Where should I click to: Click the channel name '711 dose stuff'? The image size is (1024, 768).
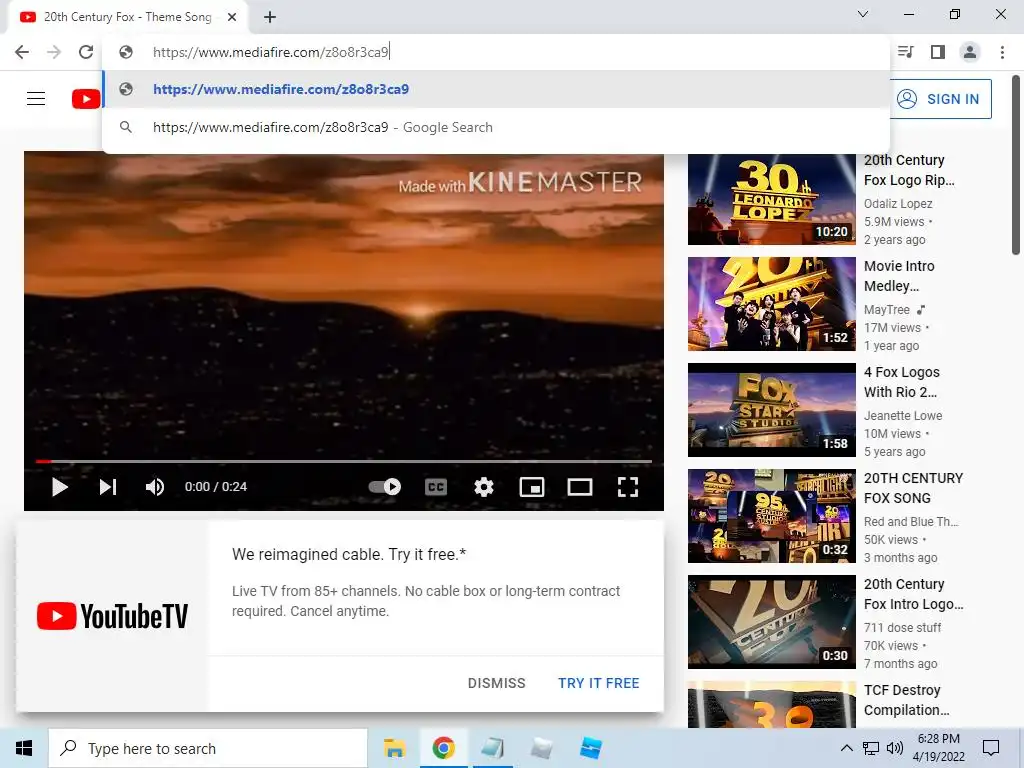(x=903, y=628)
